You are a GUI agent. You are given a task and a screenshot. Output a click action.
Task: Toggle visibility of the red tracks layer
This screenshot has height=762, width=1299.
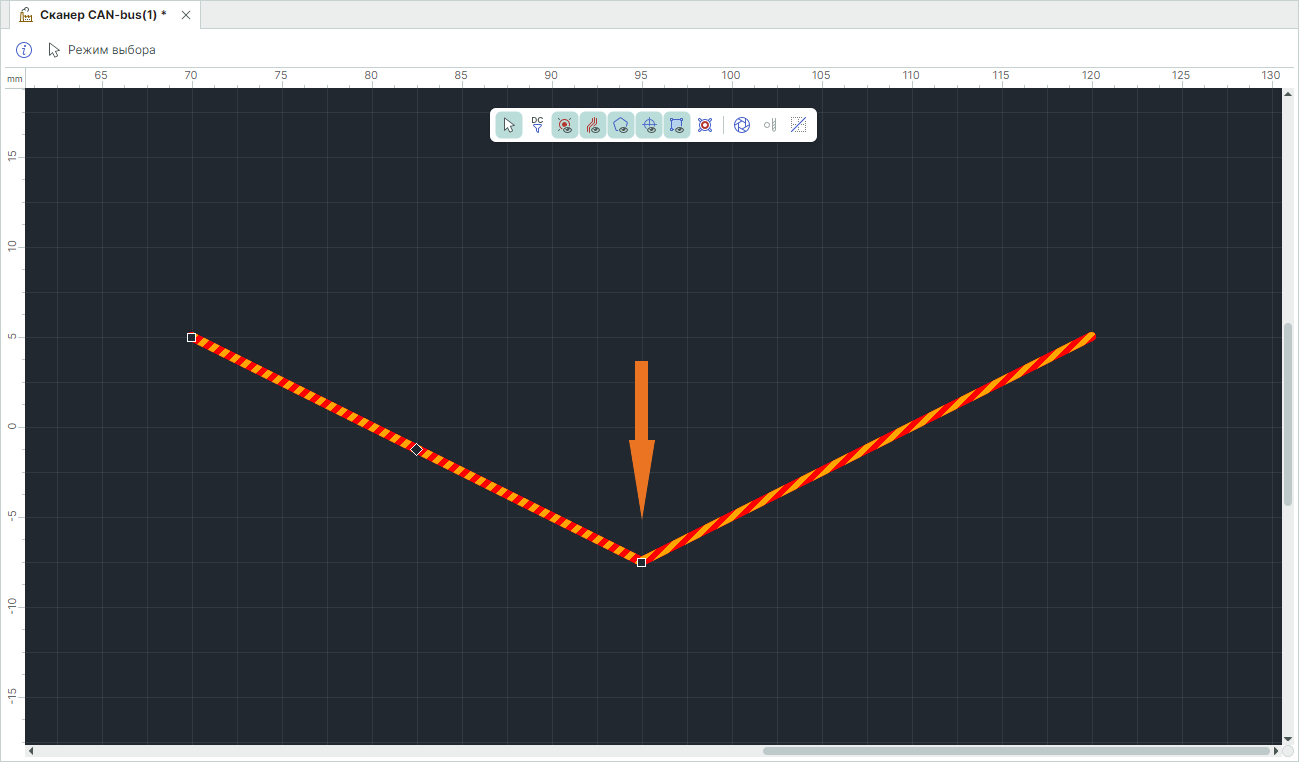pos(593,125)
